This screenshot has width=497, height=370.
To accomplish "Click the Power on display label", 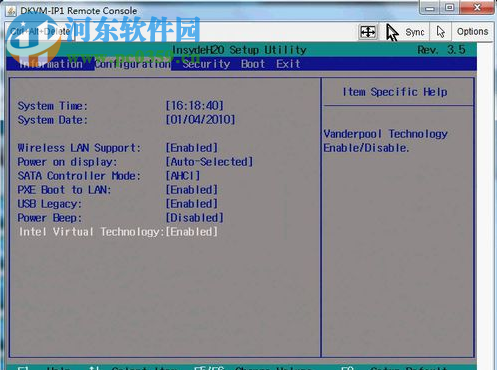I will point(67,162).
